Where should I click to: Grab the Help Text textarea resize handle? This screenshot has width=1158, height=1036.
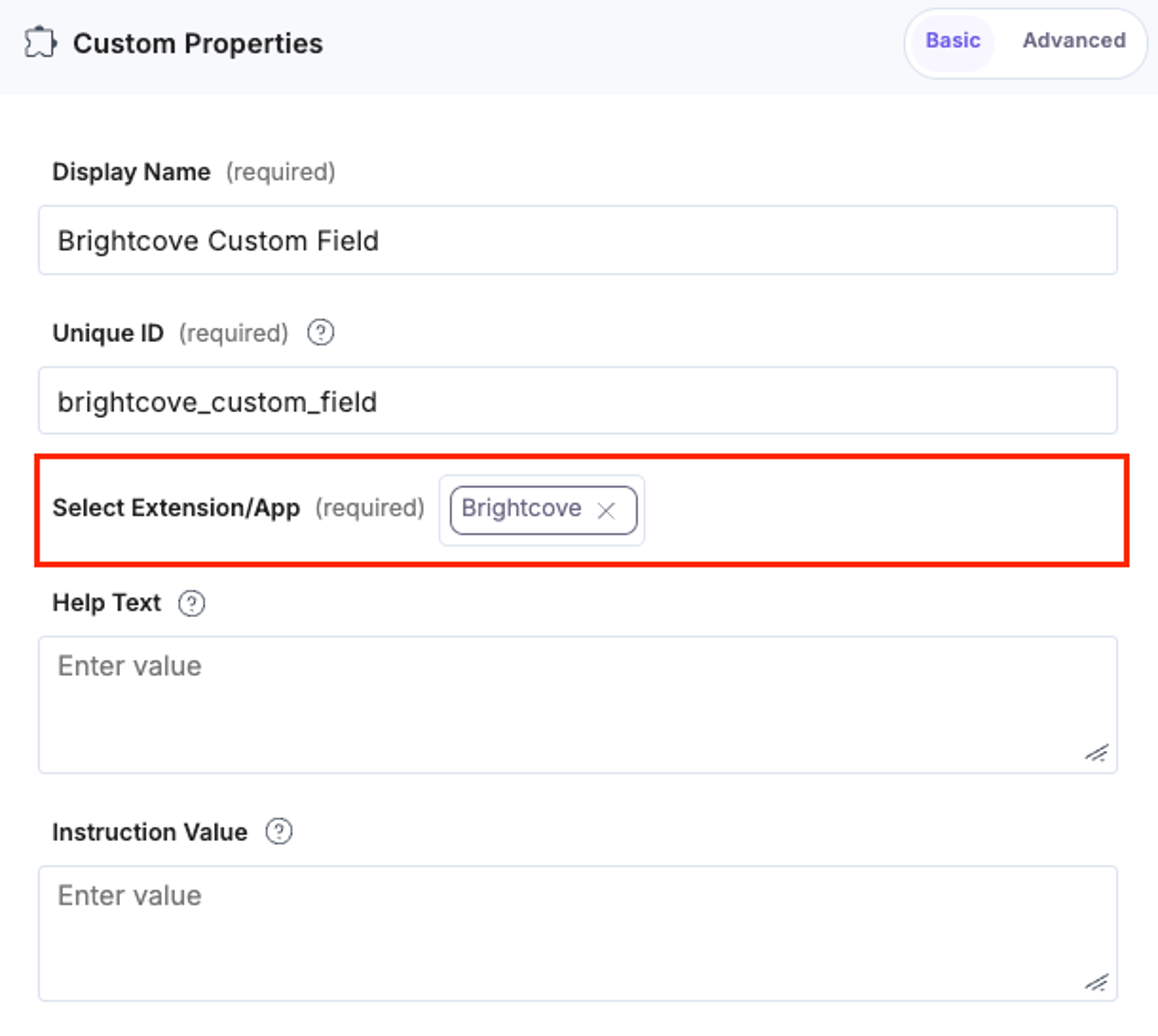(1096, 753)
